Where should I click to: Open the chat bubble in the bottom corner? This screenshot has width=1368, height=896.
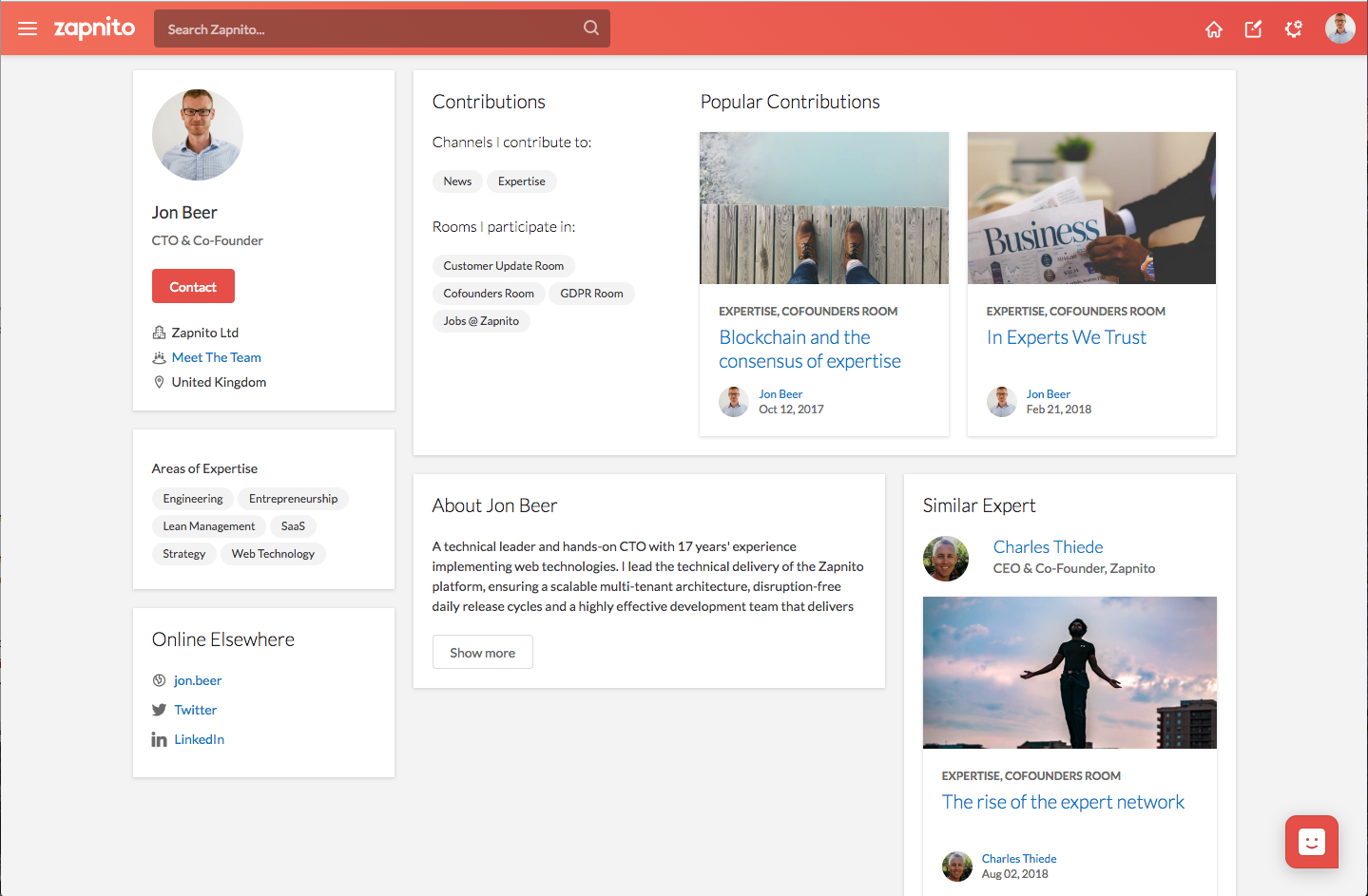point(1311,842)
